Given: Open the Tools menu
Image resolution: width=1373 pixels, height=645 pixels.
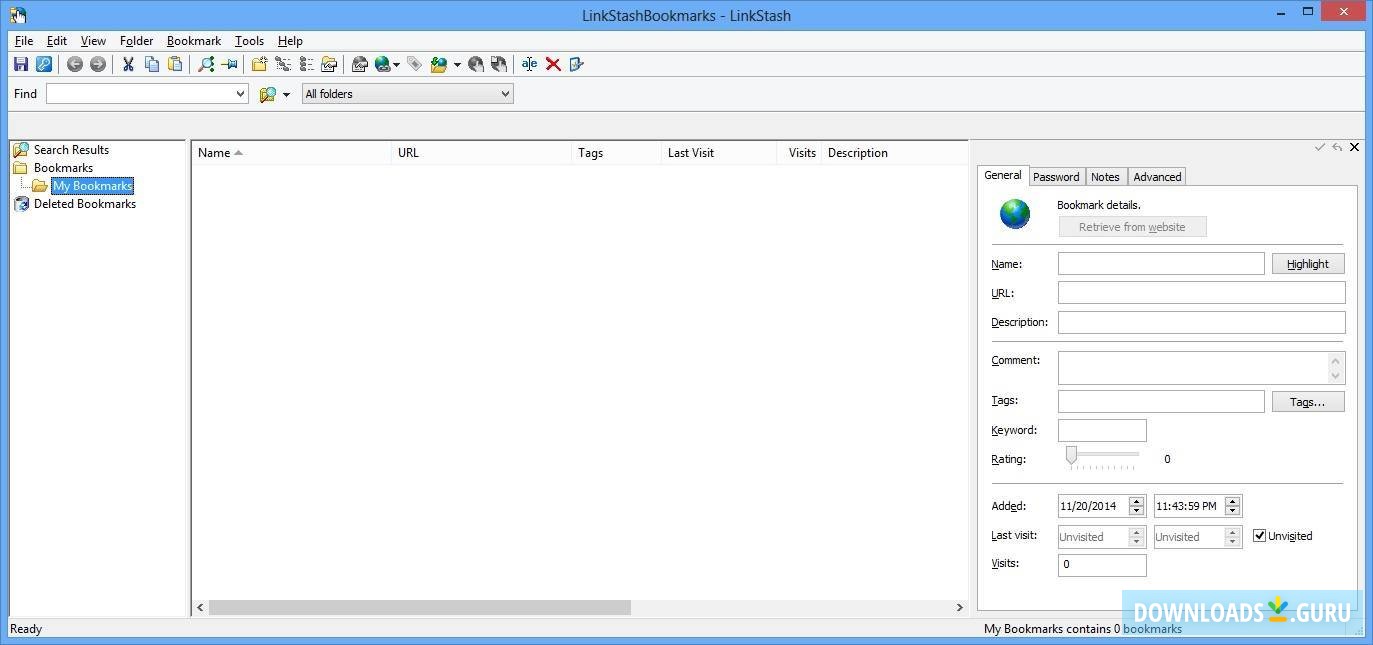Looking at the screenshot, I should (x=249, y=41).
